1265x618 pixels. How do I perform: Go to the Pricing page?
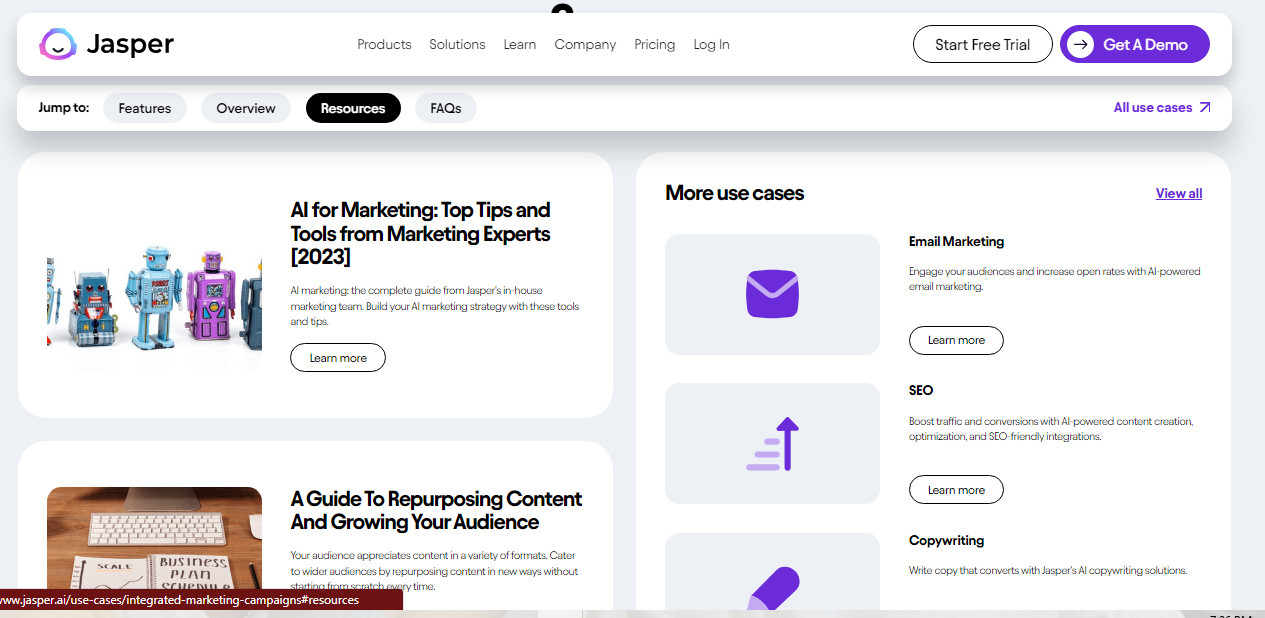(x=655, y=44)
